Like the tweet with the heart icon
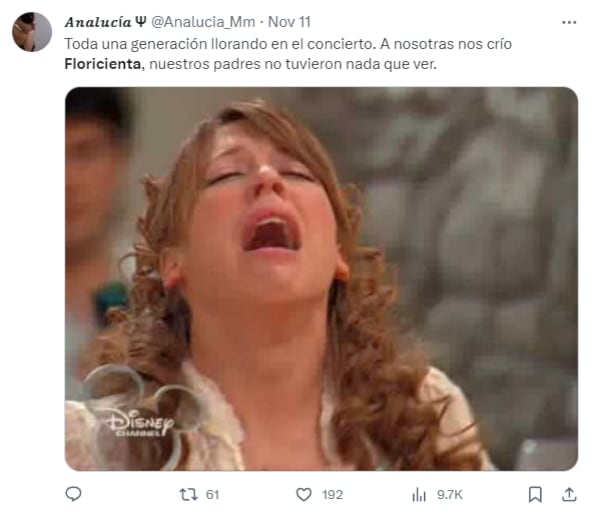Image resolution: width=592 pixels, height=515 pixels. click(x=304, y=495)
